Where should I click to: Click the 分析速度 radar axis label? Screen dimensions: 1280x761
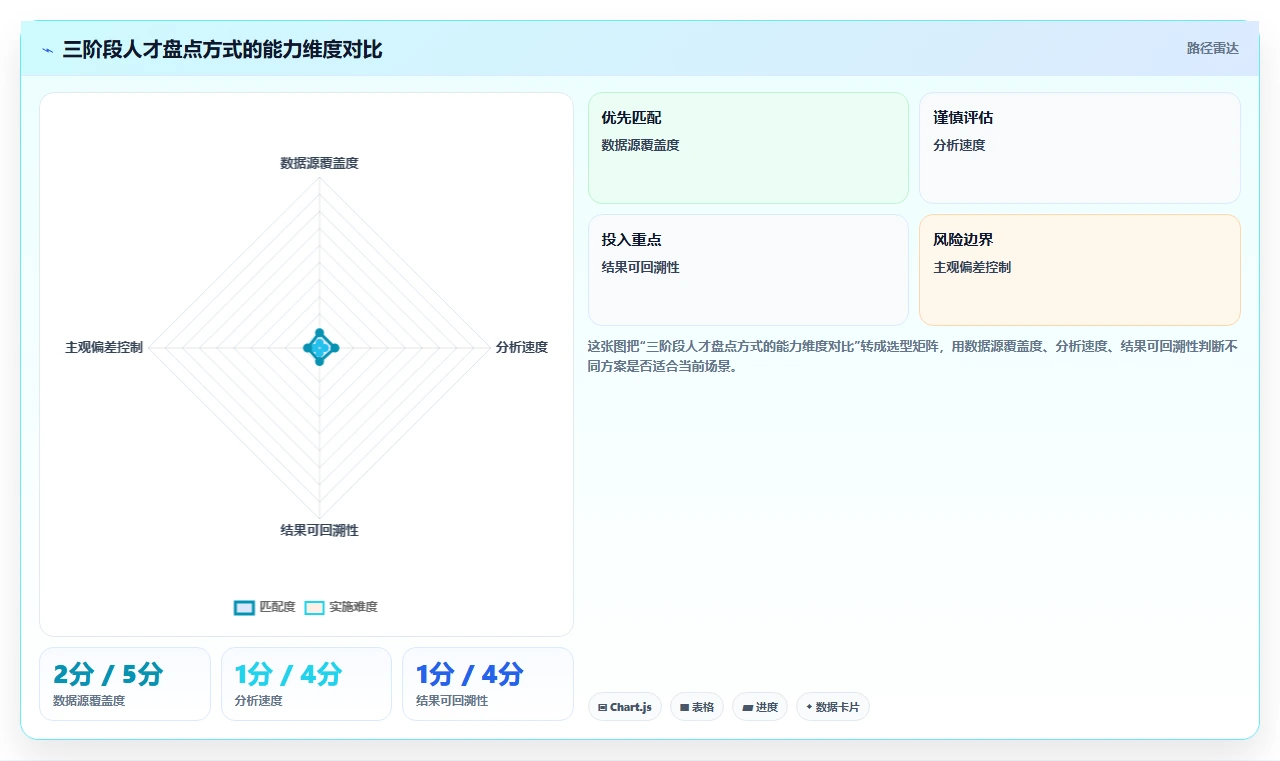pos(522,347)
